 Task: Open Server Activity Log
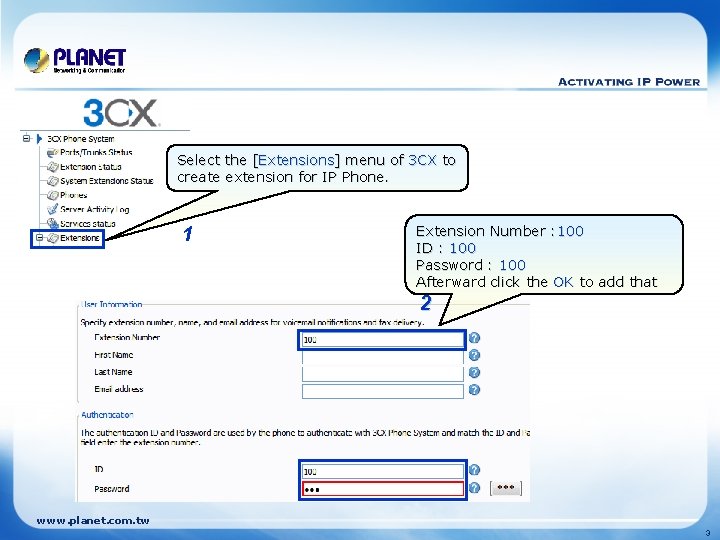[x=95, y=209]
